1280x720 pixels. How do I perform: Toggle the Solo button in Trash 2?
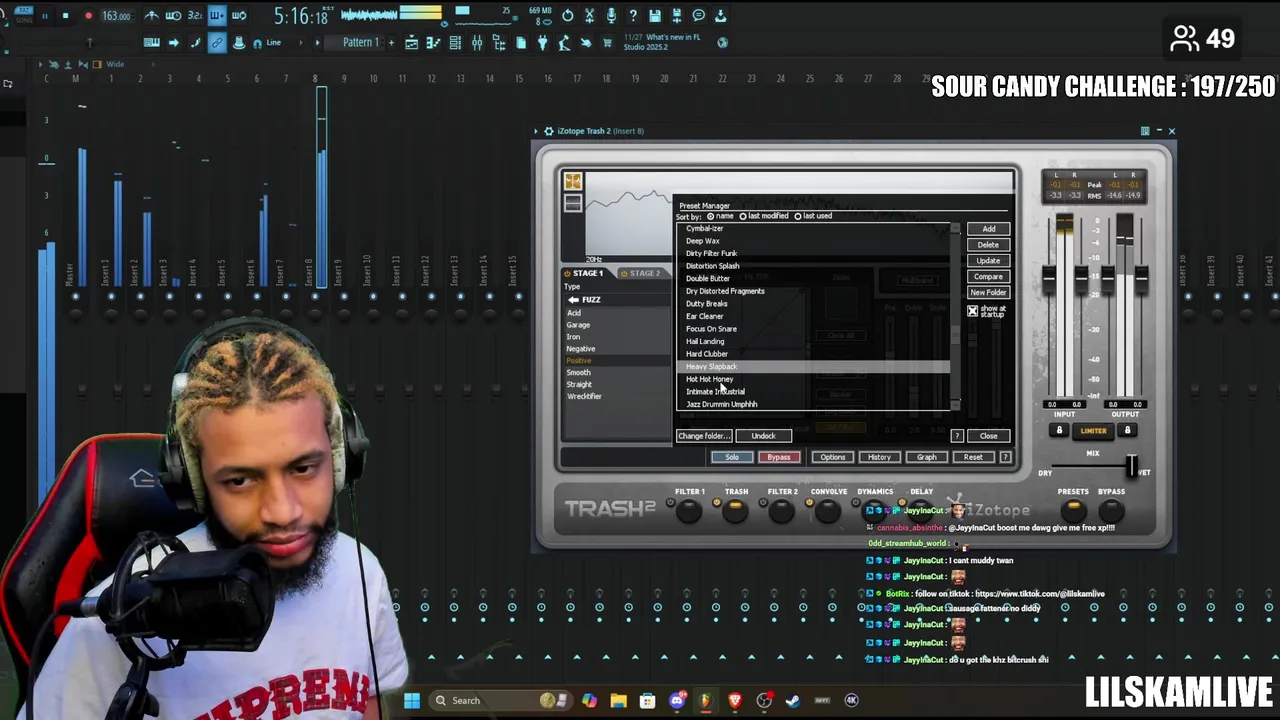point(732,457)
